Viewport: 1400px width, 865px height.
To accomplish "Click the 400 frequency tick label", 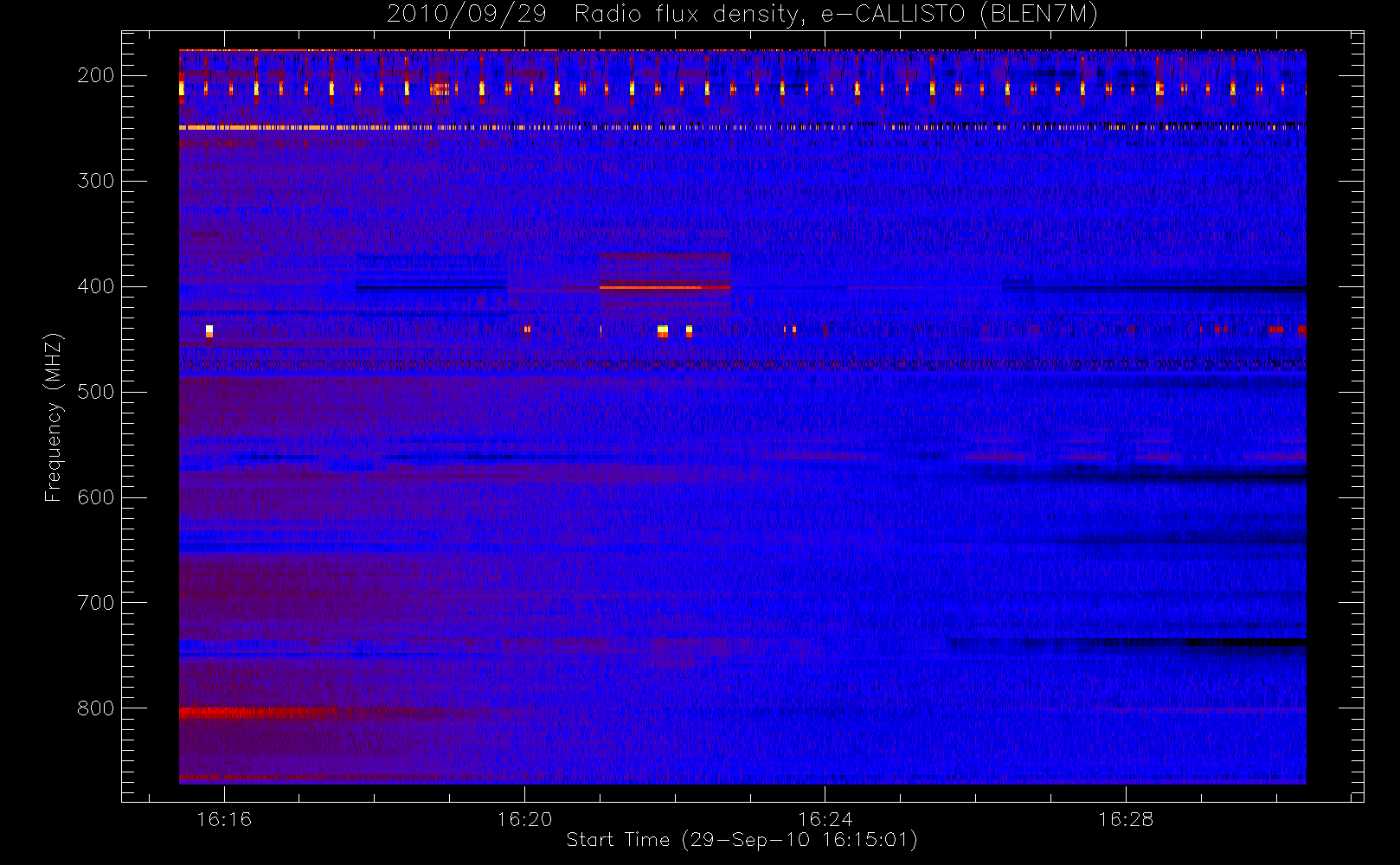I will [96, 286].
